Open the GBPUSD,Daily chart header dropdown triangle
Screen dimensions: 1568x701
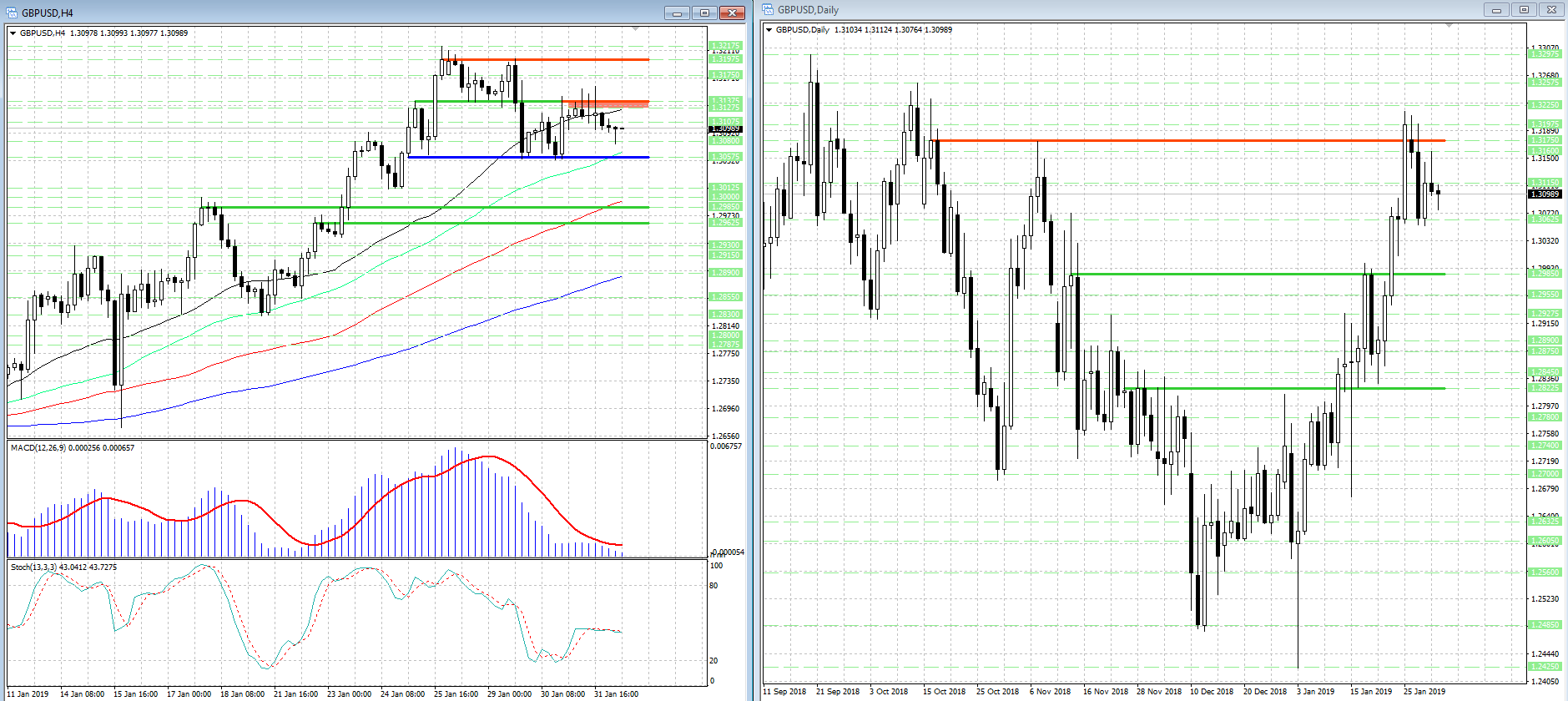[x=769, y=30]
